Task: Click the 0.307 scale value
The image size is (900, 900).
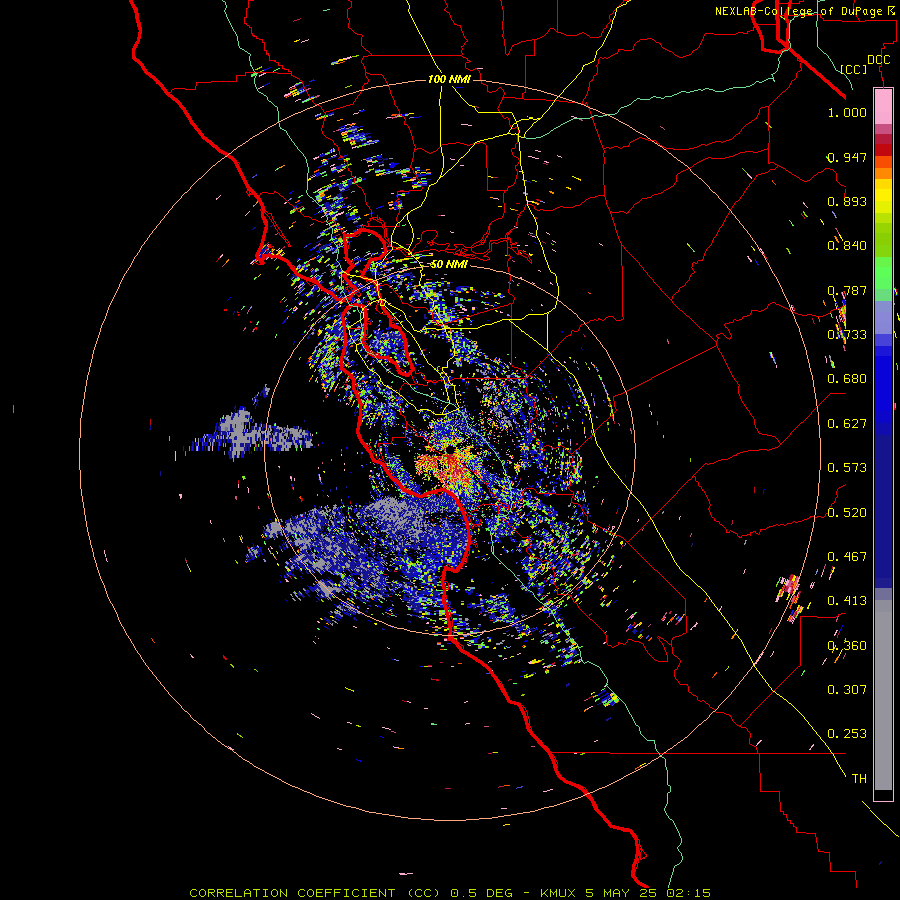Action: (847, 690)
